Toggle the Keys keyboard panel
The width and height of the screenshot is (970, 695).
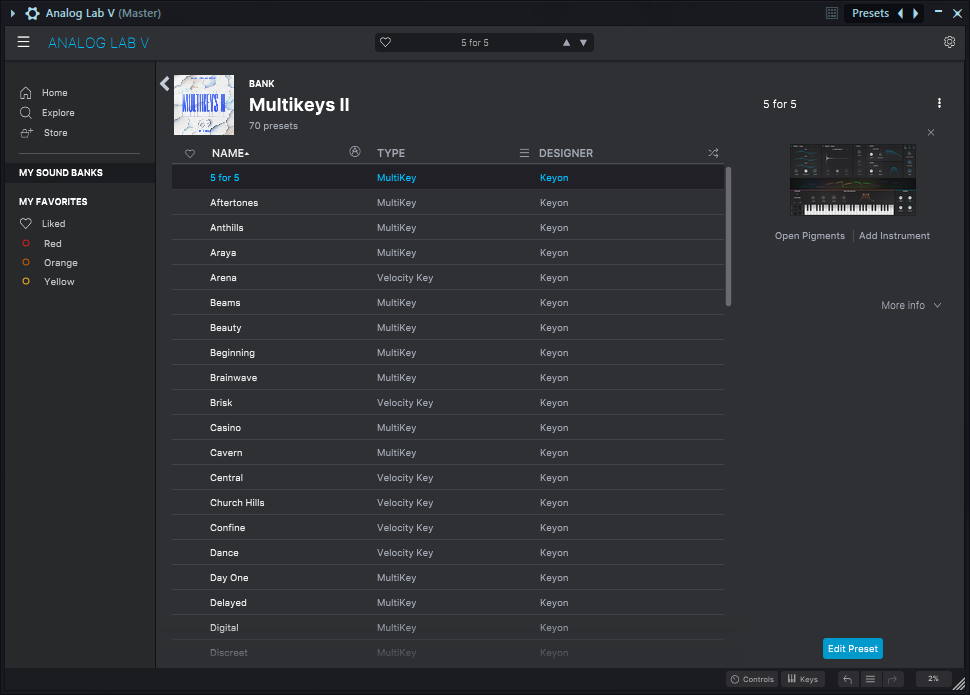pos(802,679)
